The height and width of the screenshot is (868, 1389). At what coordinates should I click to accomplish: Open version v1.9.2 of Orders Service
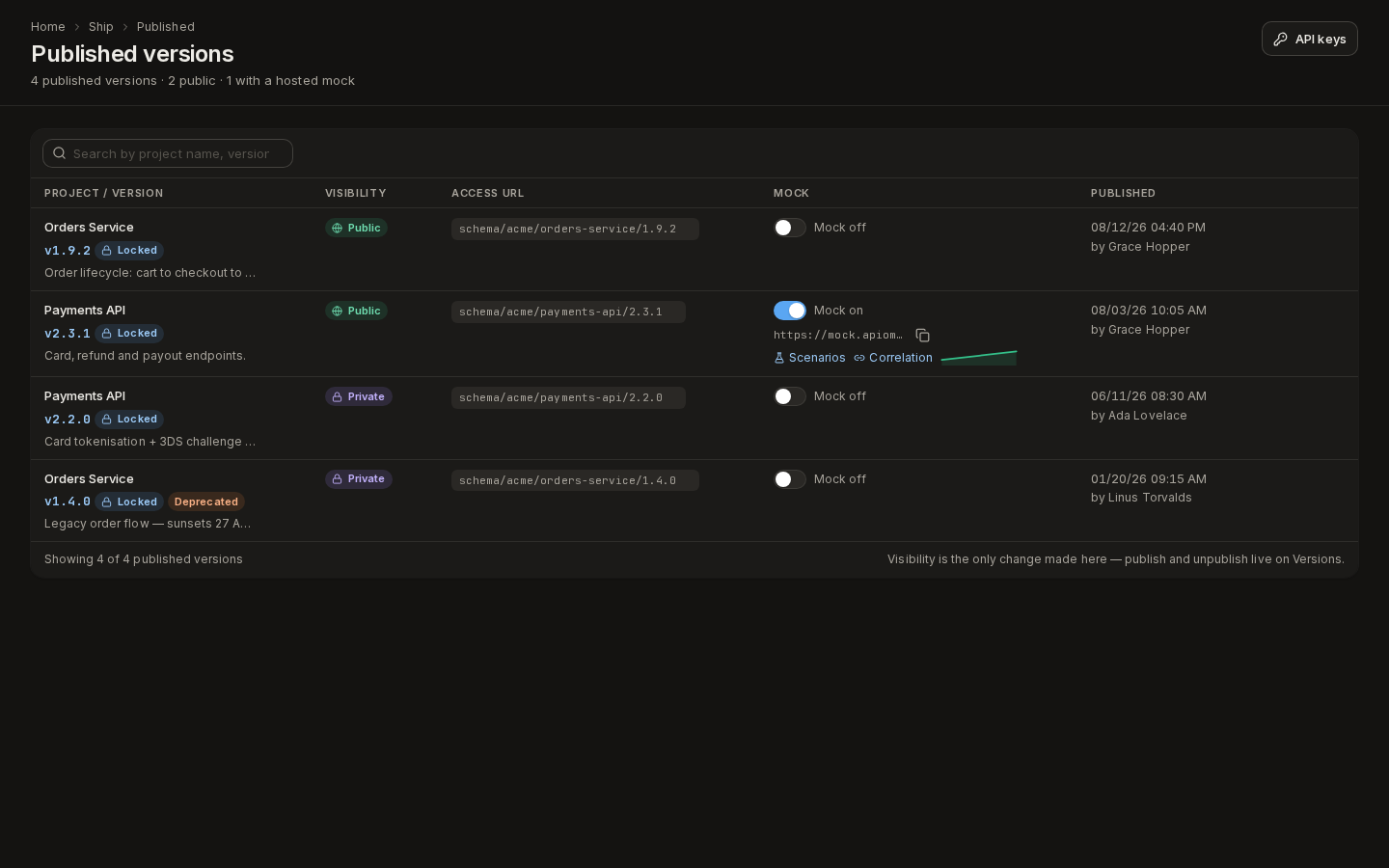[x=68, y=251]
